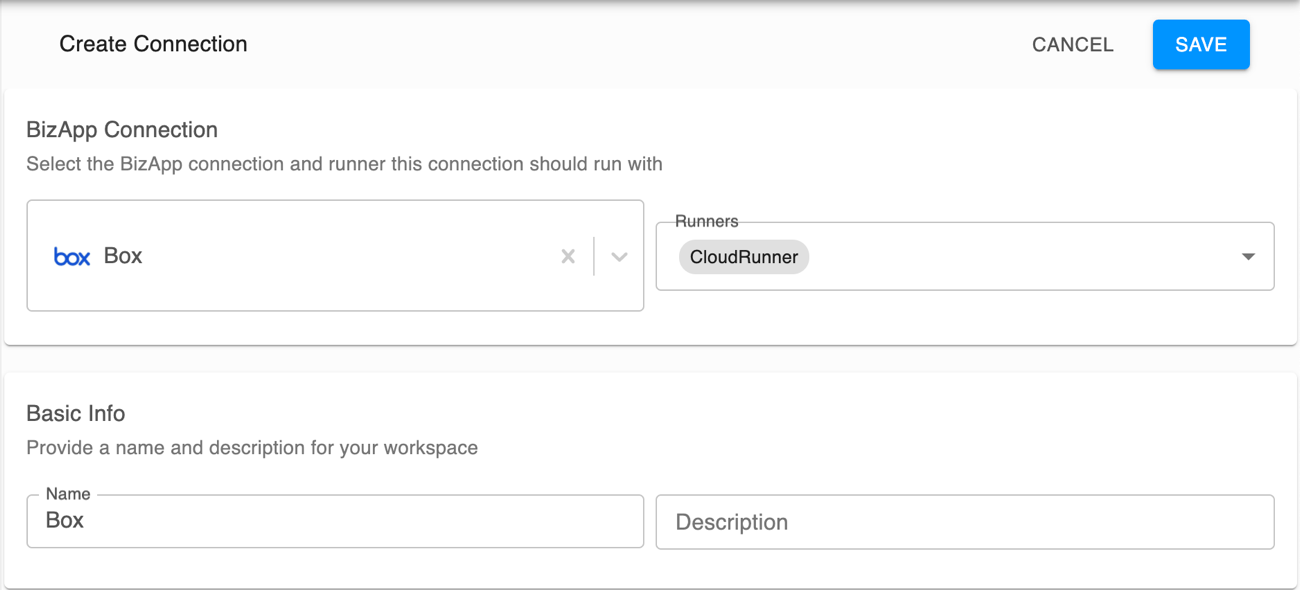Open the Runners dropdown arrow
The width and height of the screenshot is (1300, 590).
pyautogui.click(x=1248, y=257)
